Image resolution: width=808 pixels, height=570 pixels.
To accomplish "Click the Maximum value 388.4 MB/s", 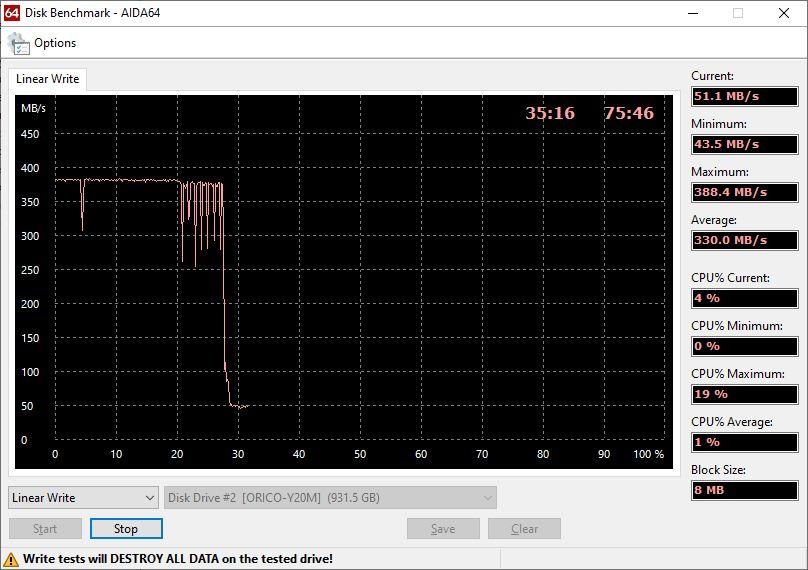I will click(x=745, y=192).
